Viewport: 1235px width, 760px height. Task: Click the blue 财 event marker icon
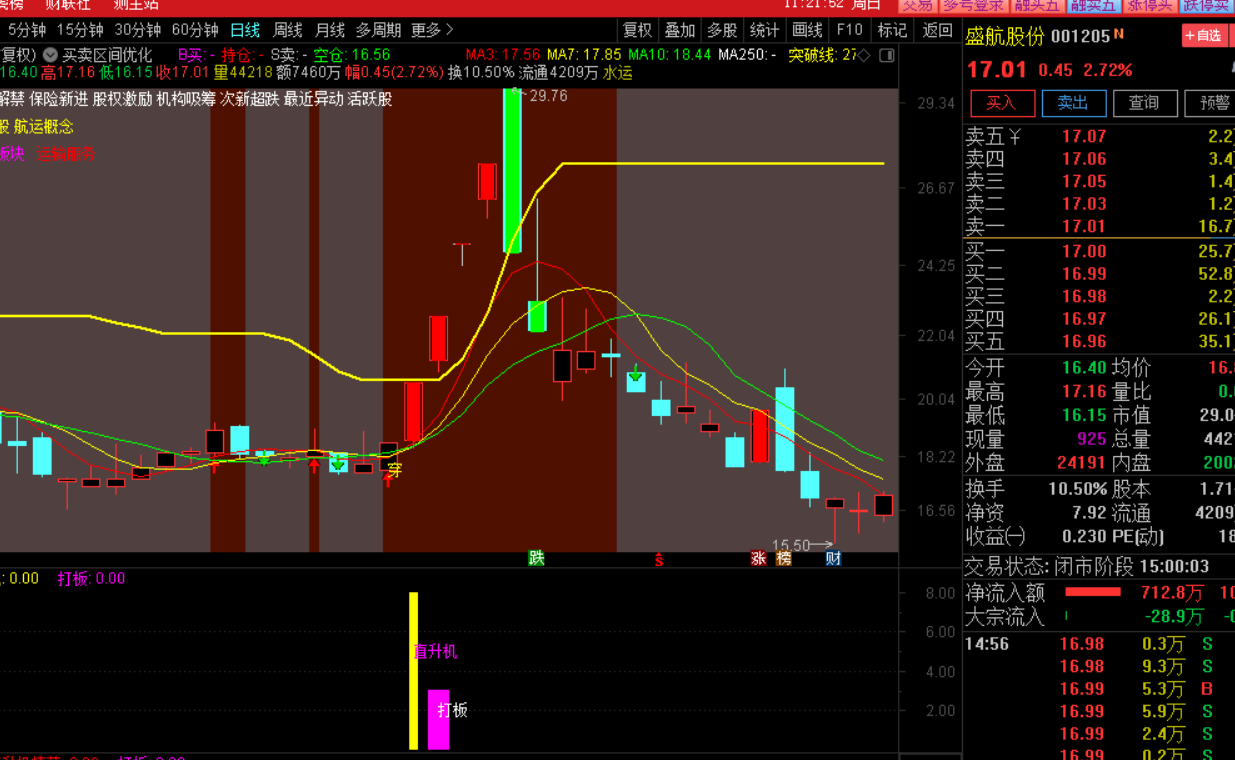click(833, 558)
